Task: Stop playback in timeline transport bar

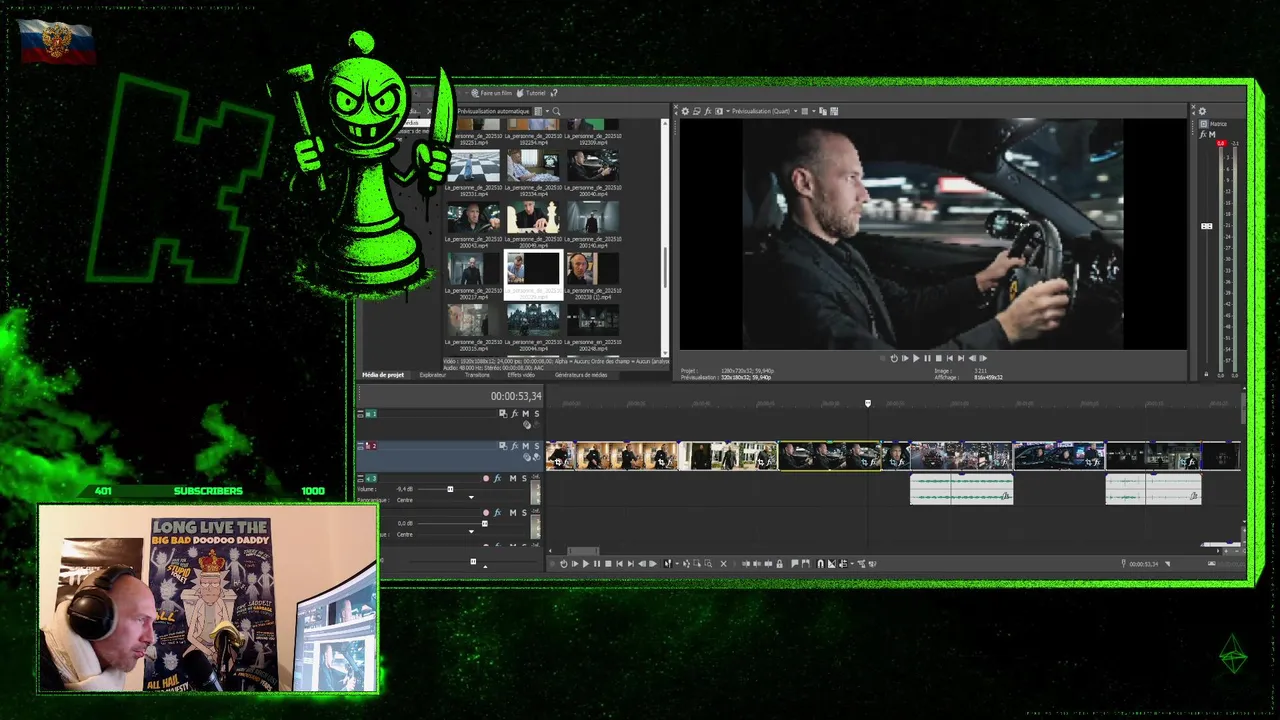Action: click(x=608, y=563)
